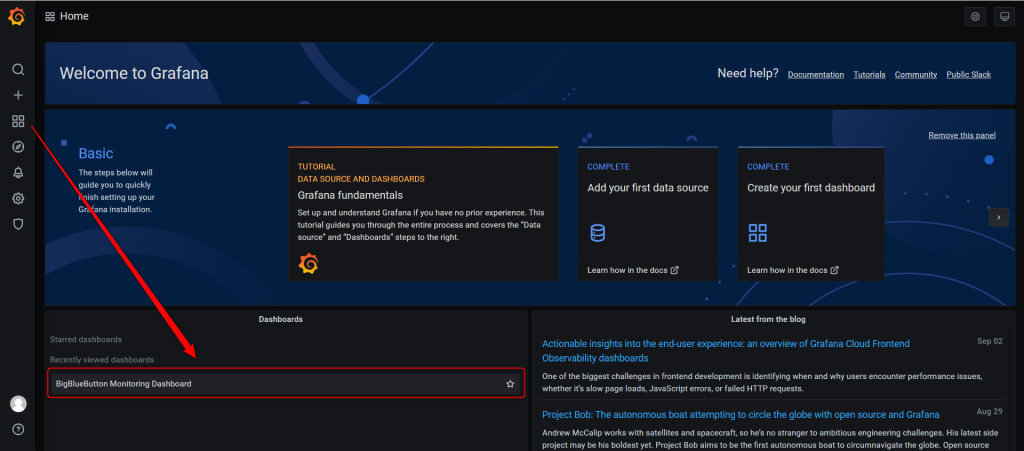The image size is (1024, 451).
Task: Open the Dashboards grid icon in sidebar
Action: pyautogui.click(x=18, y=121)
